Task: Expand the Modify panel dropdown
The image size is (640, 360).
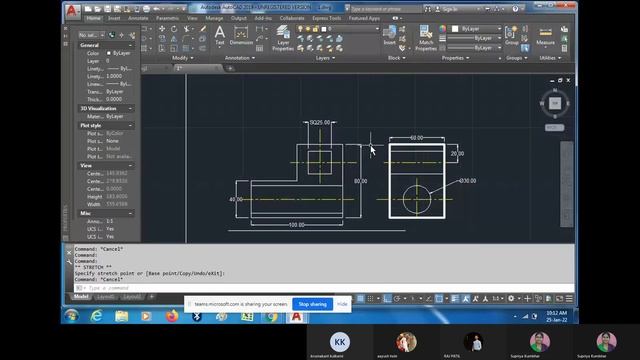Action: tap(182, 58)
